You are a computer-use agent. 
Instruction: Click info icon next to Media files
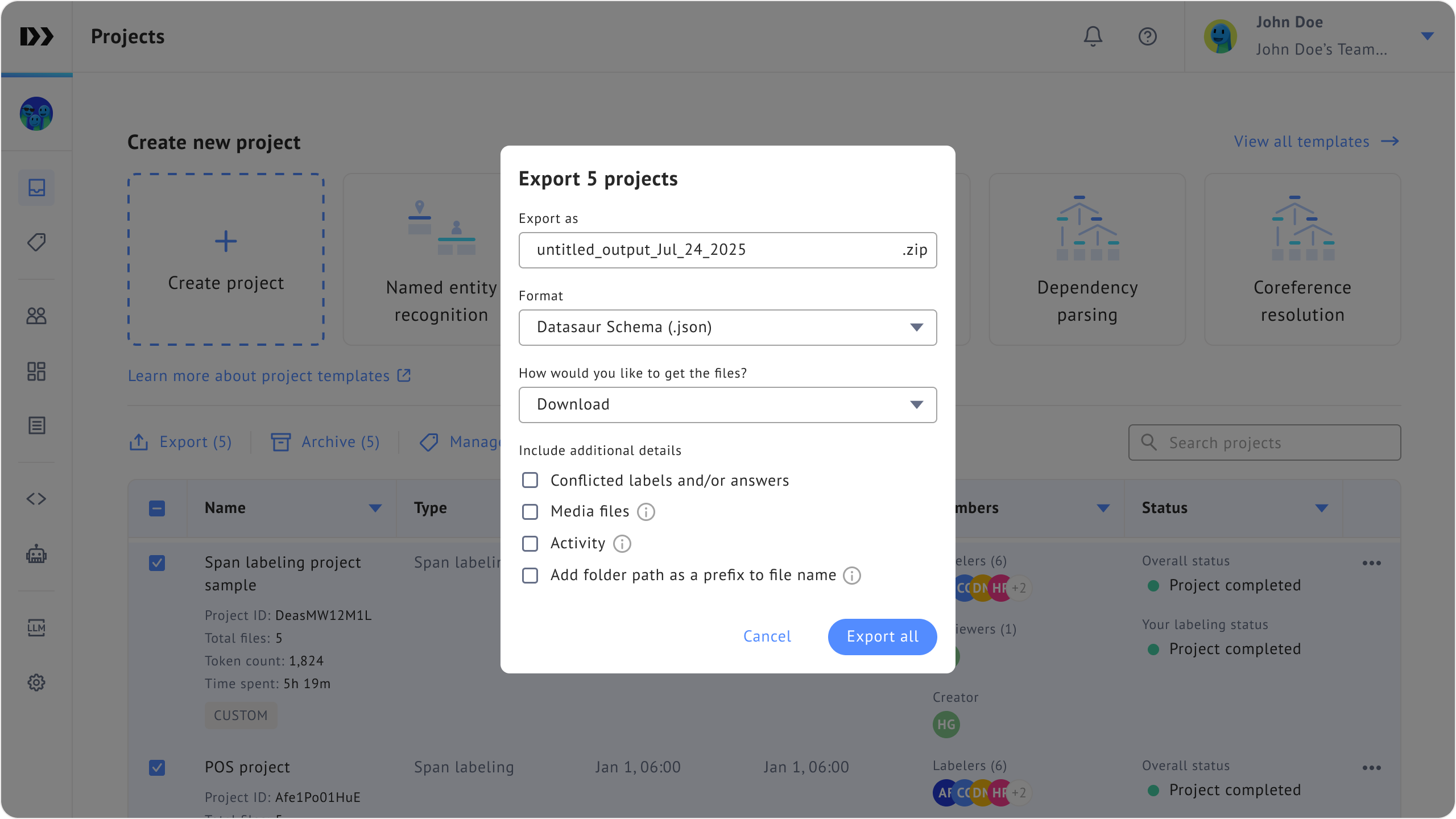pyautogui.click(x=646, y=512)
